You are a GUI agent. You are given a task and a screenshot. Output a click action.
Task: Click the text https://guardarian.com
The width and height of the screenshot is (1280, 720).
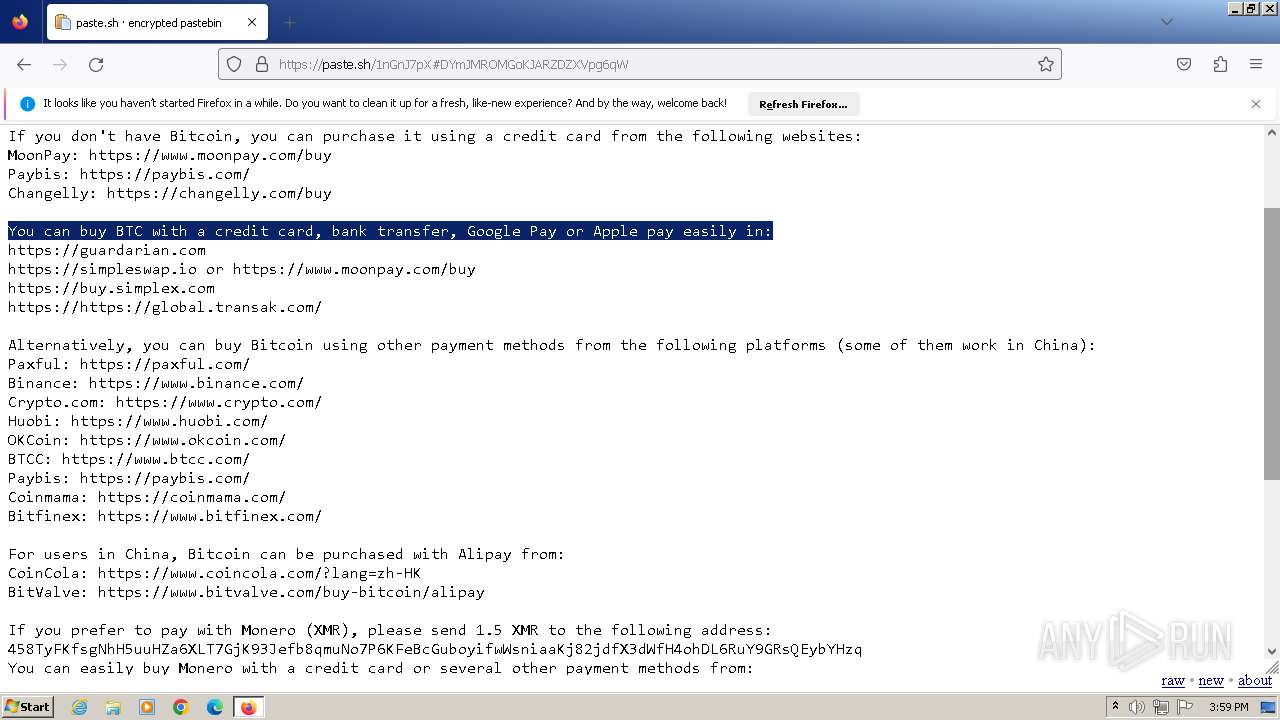tap(107, 250)
